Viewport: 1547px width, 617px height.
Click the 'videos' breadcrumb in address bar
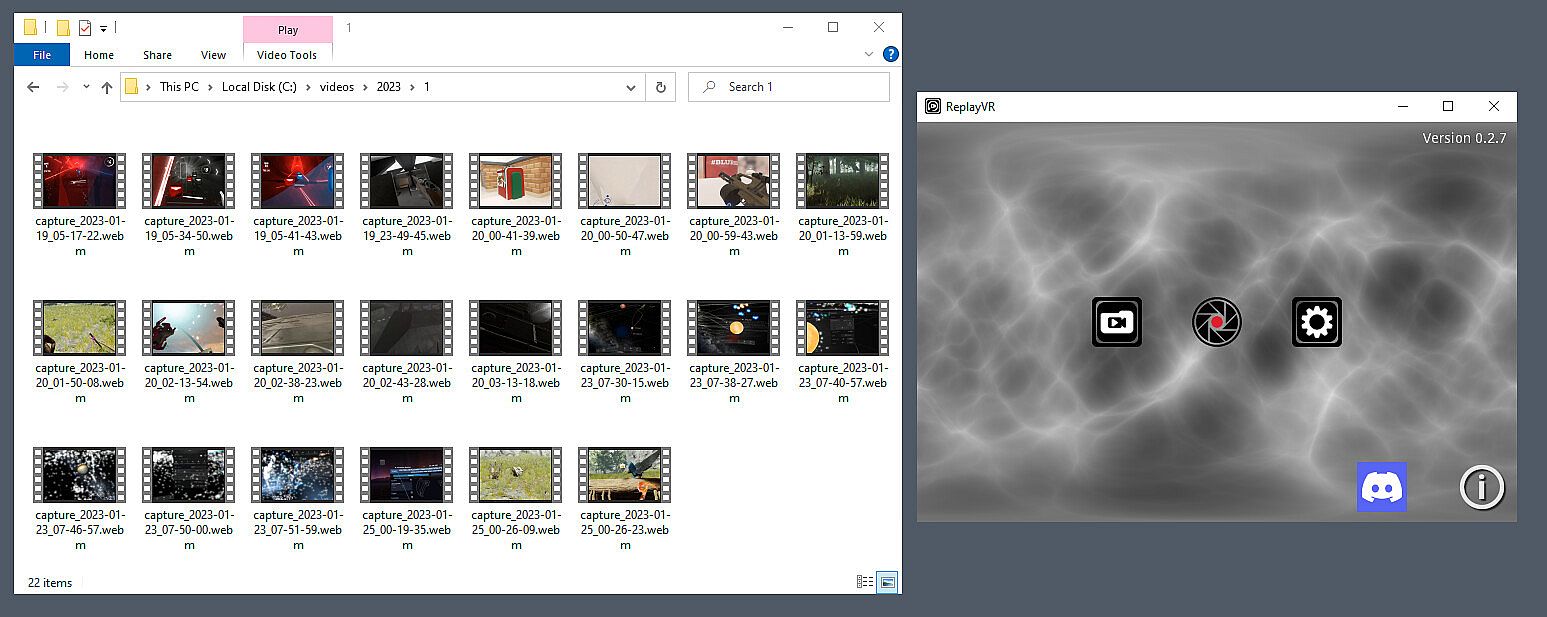[337, 87]
